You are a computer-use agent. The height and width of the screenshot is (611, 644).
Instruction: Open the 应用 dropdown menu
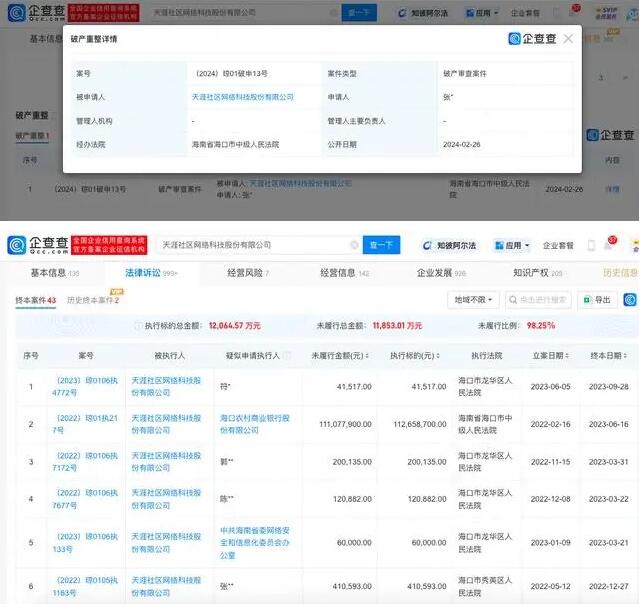coord(513,245)
